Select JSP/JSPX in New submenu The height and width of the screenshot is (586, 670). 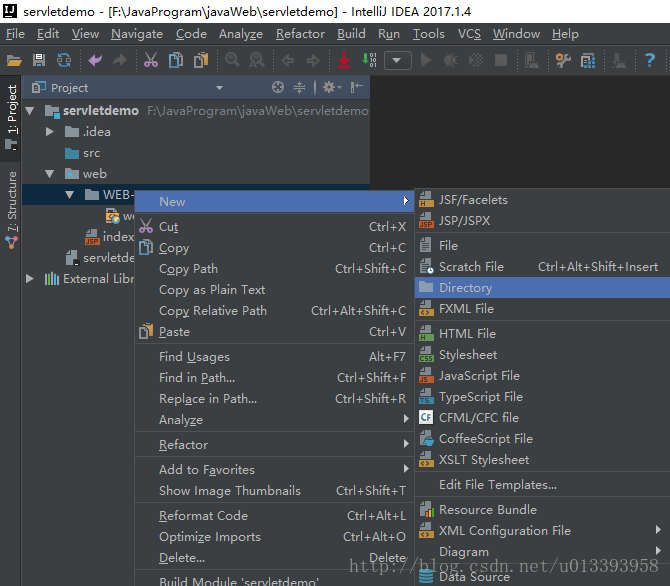[542, 221]
